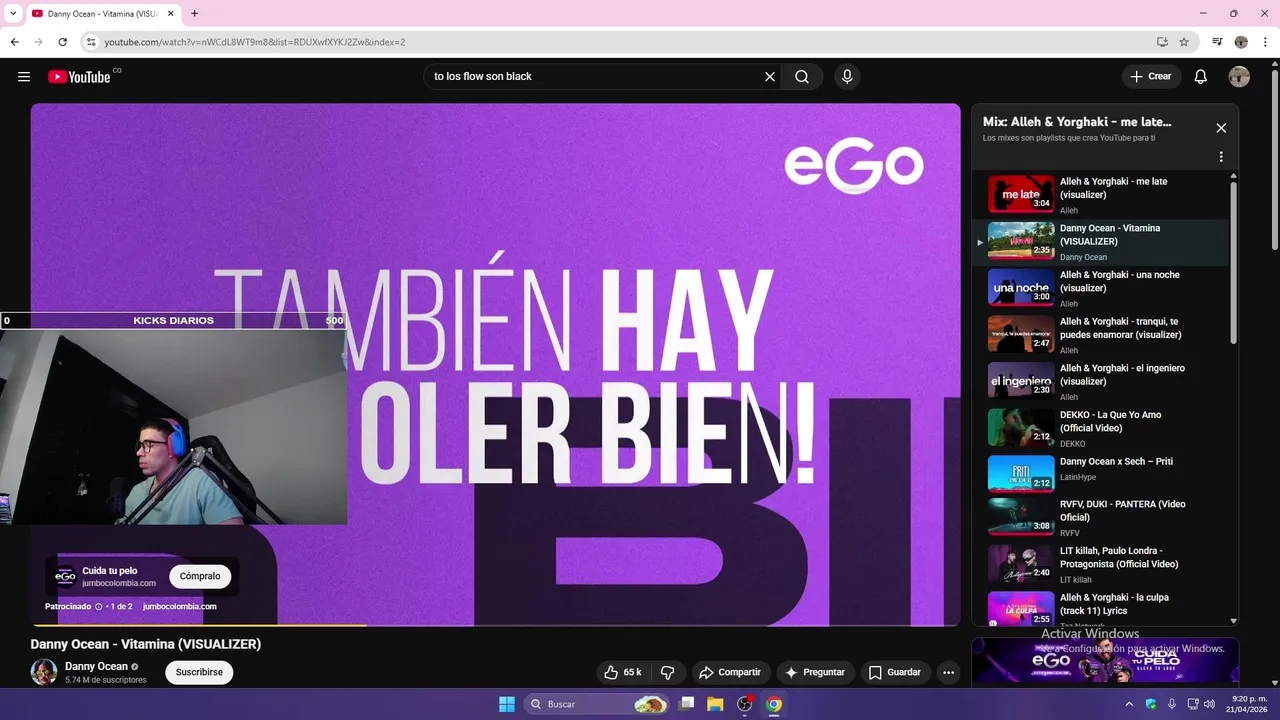
Task: Close the Danny Ocean - Vitamina tab
Action: [169, 14]
